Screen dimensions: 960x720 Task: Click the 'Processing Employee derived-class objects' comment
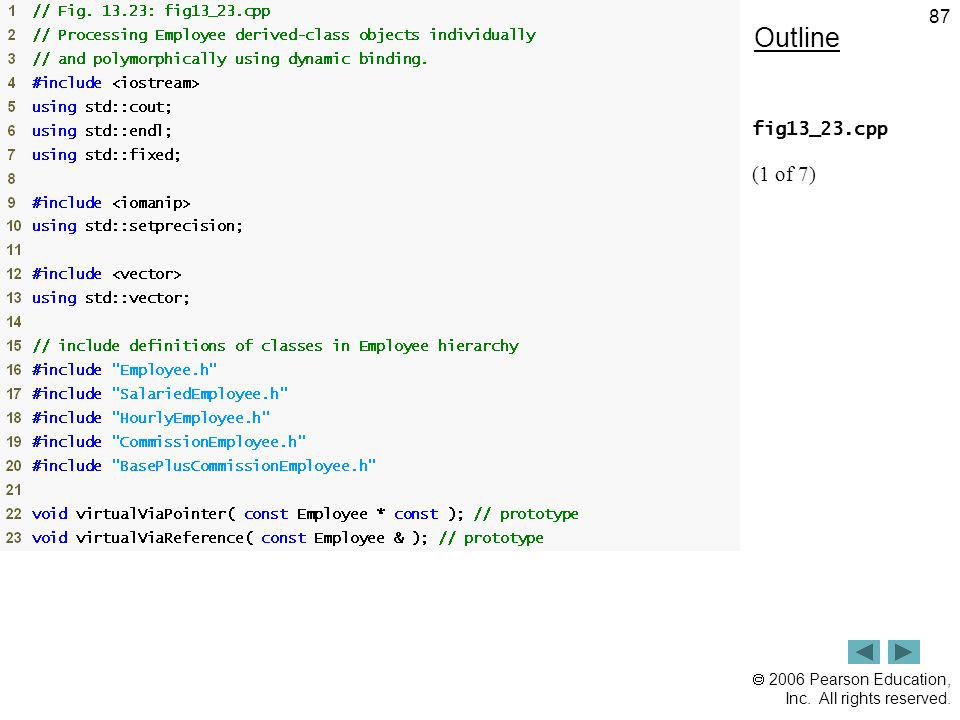tap(284, 35)
